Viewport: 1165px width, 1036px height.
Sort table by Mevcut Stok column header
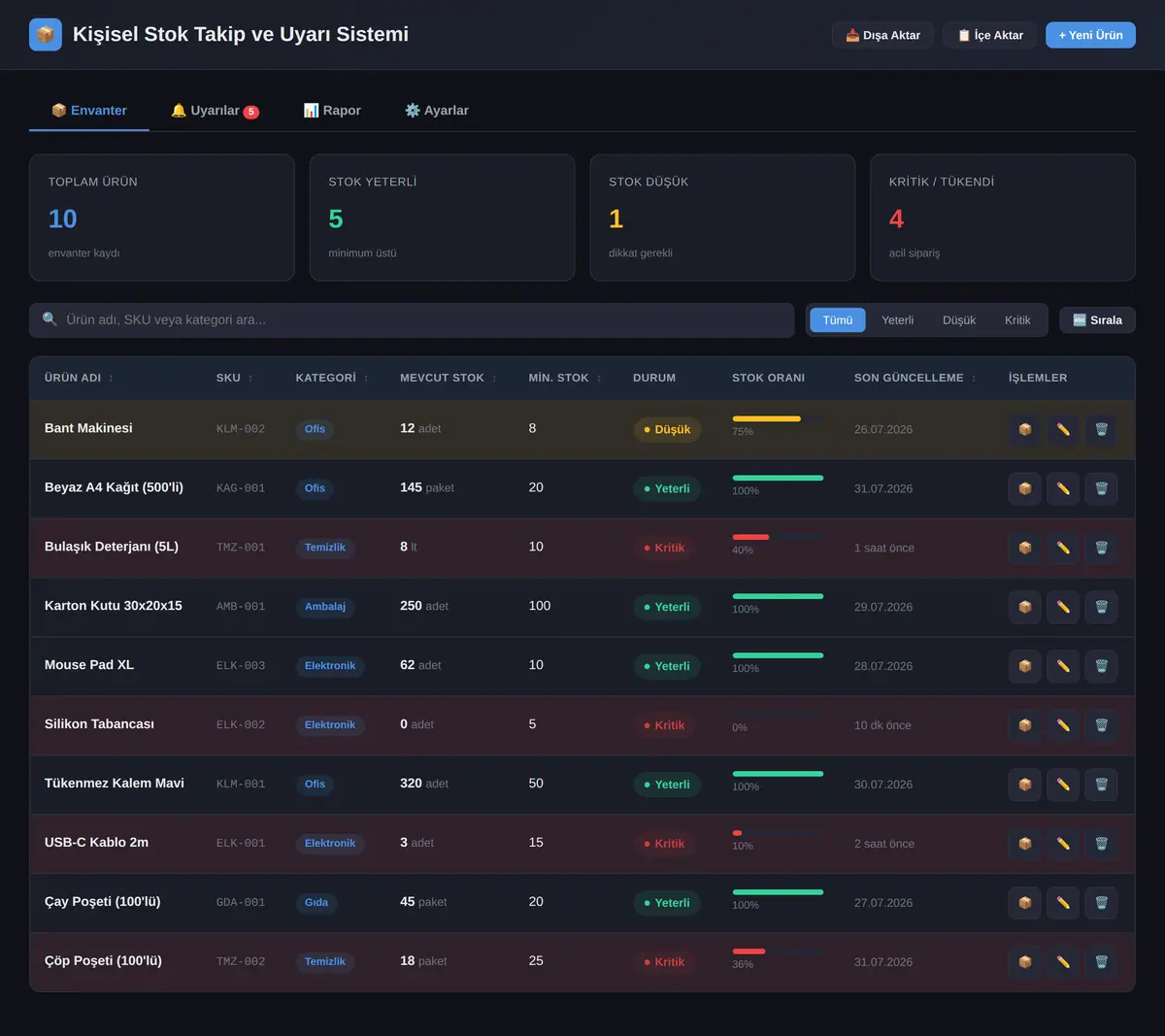pos(449,378)
